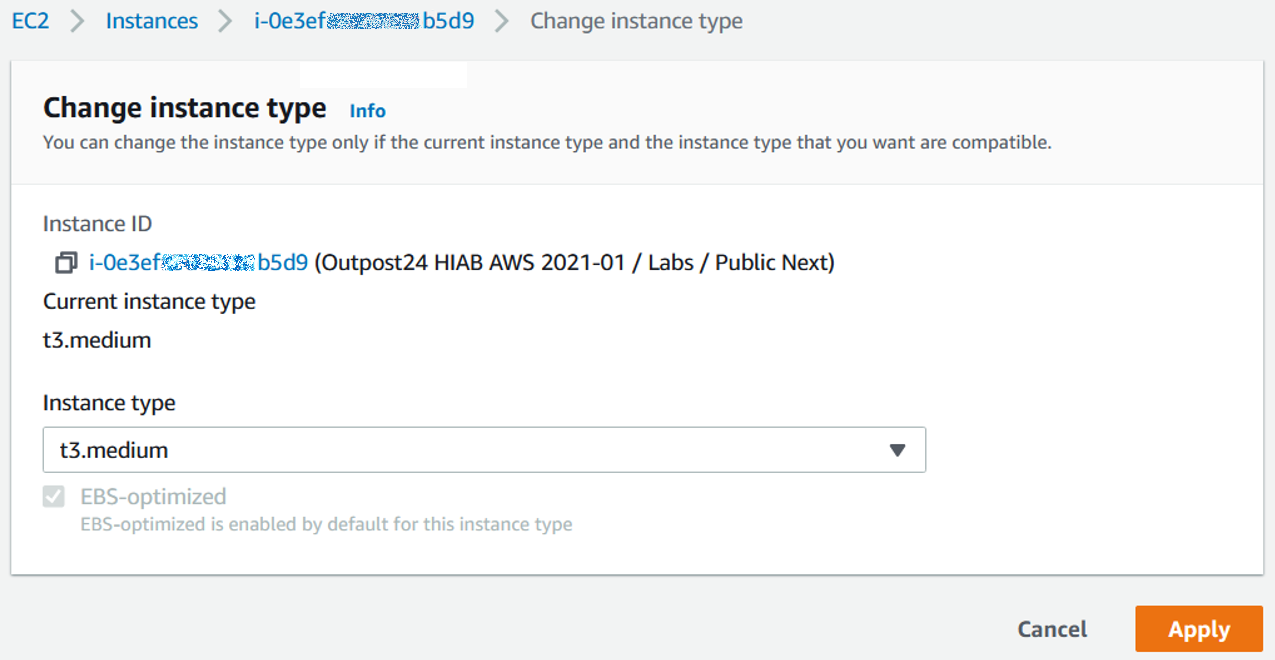Expand the selector currently showing t3.medium
Screen dimensions: 1275x660
click(484, 450)
